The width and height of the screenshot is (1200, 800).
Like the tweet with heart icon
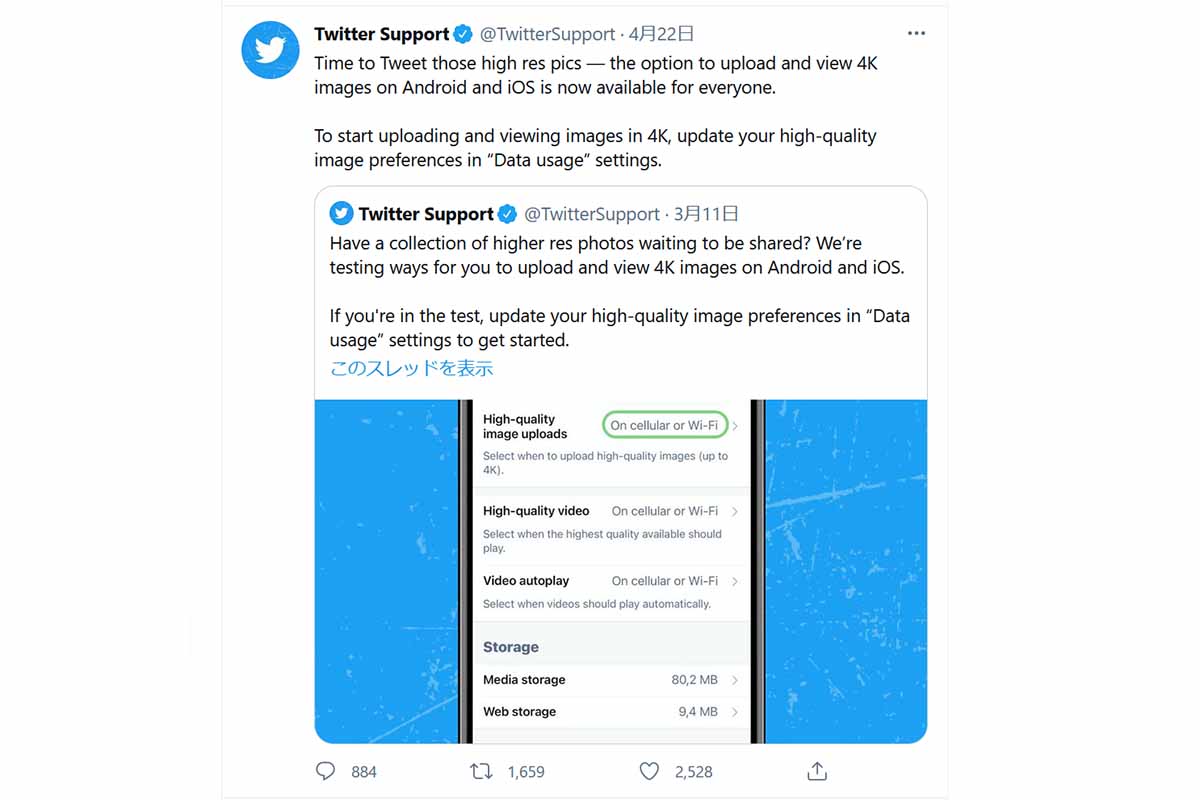tap(649, 771)
